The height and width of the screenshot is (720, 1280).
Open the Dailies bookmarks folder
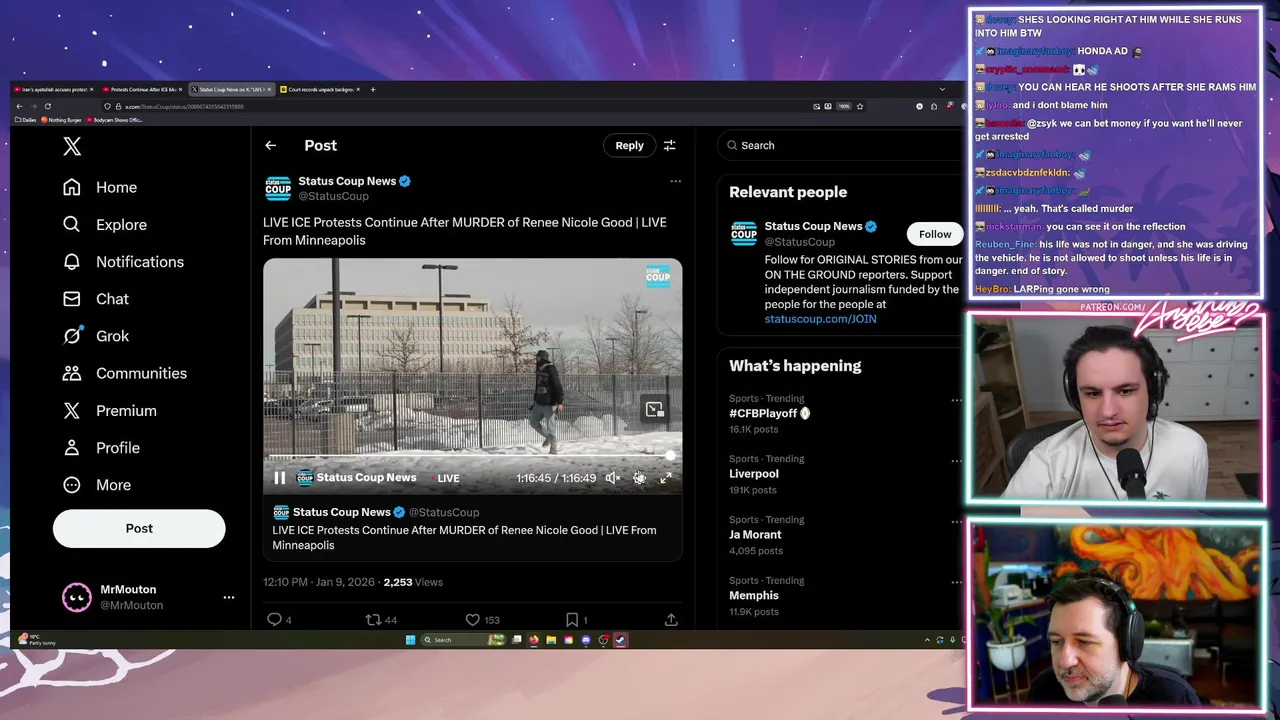(25, 120)
